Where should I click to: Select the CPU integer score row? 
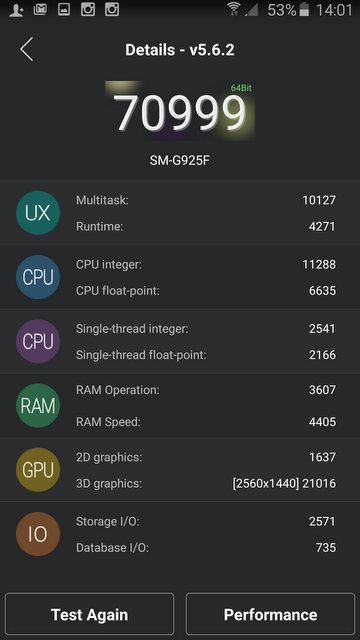(x=206, y=264)
